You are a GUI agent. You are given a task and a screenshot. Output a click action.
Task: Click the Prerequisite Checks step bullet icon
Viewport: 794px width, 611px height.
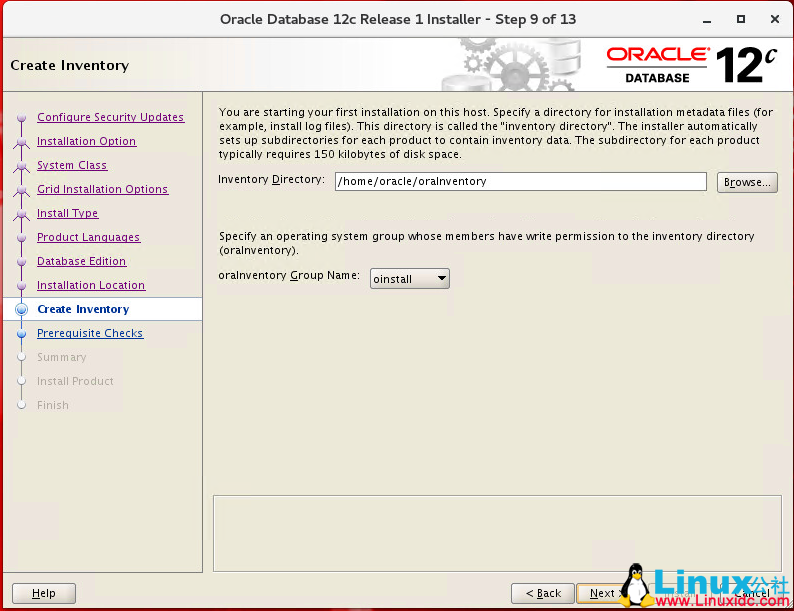[x=21, y=334]
